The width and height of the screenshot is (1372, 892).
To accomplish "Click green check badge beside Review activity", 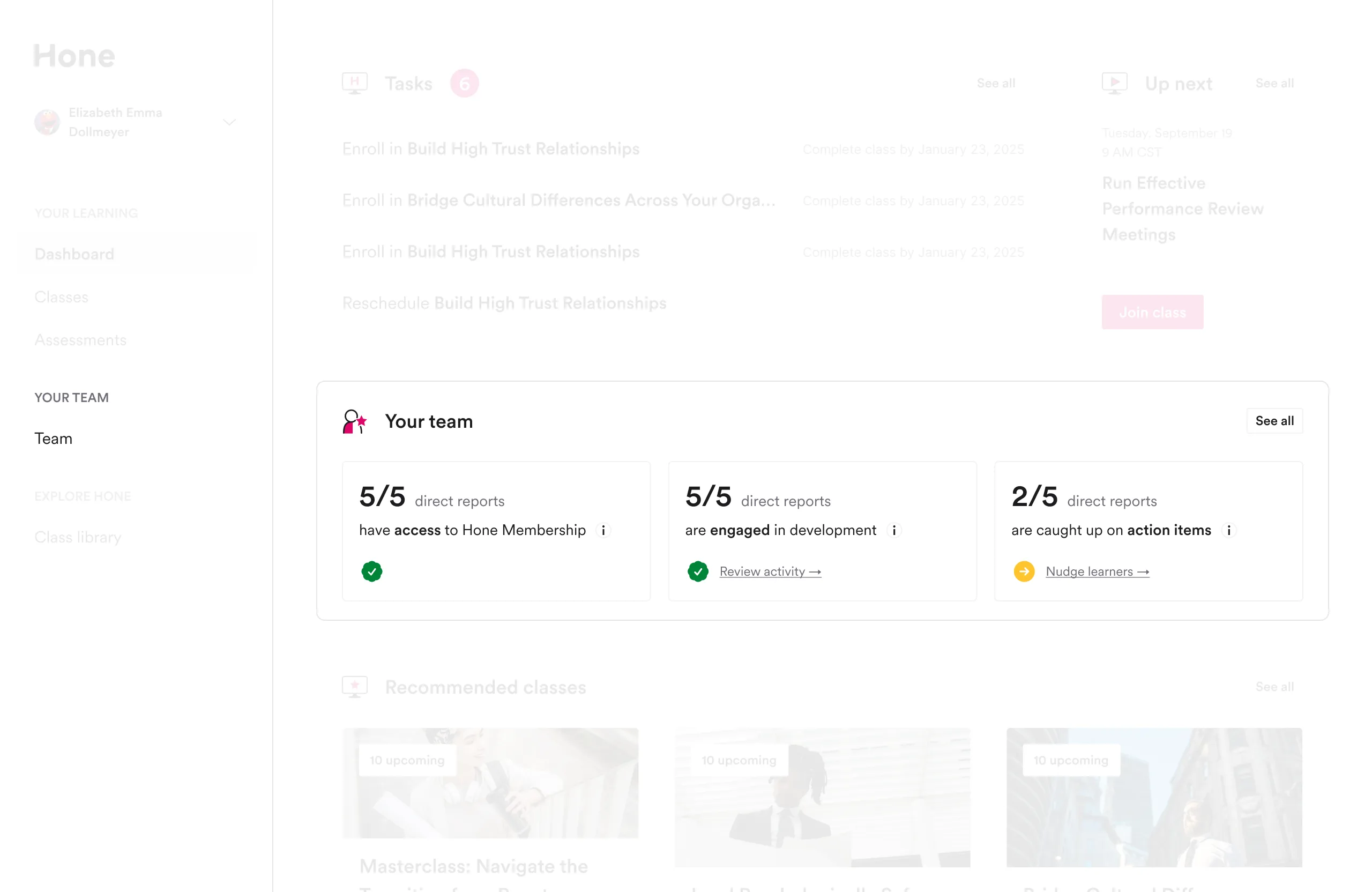I will coord(698,571).
